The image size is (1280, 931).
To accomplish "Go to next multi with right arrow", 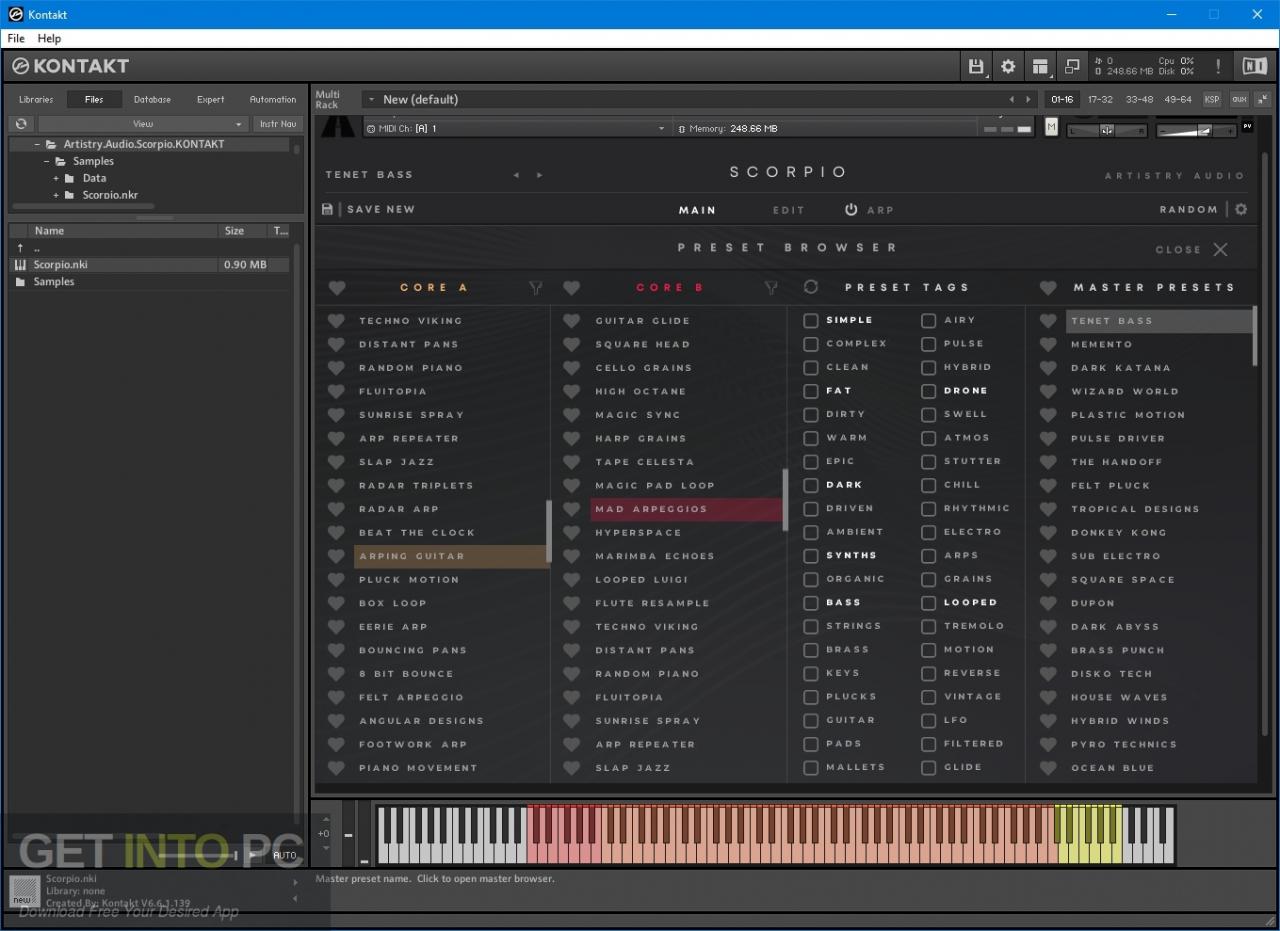I will 1029,99.
